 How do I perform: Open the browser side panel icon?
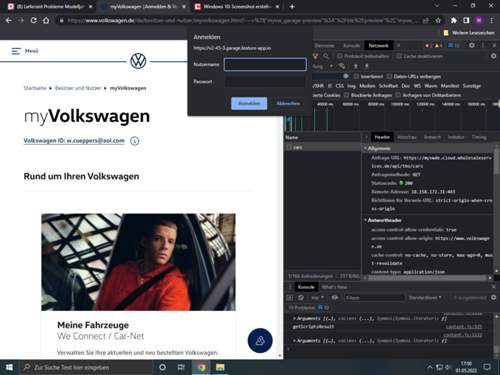pos(466,20)
